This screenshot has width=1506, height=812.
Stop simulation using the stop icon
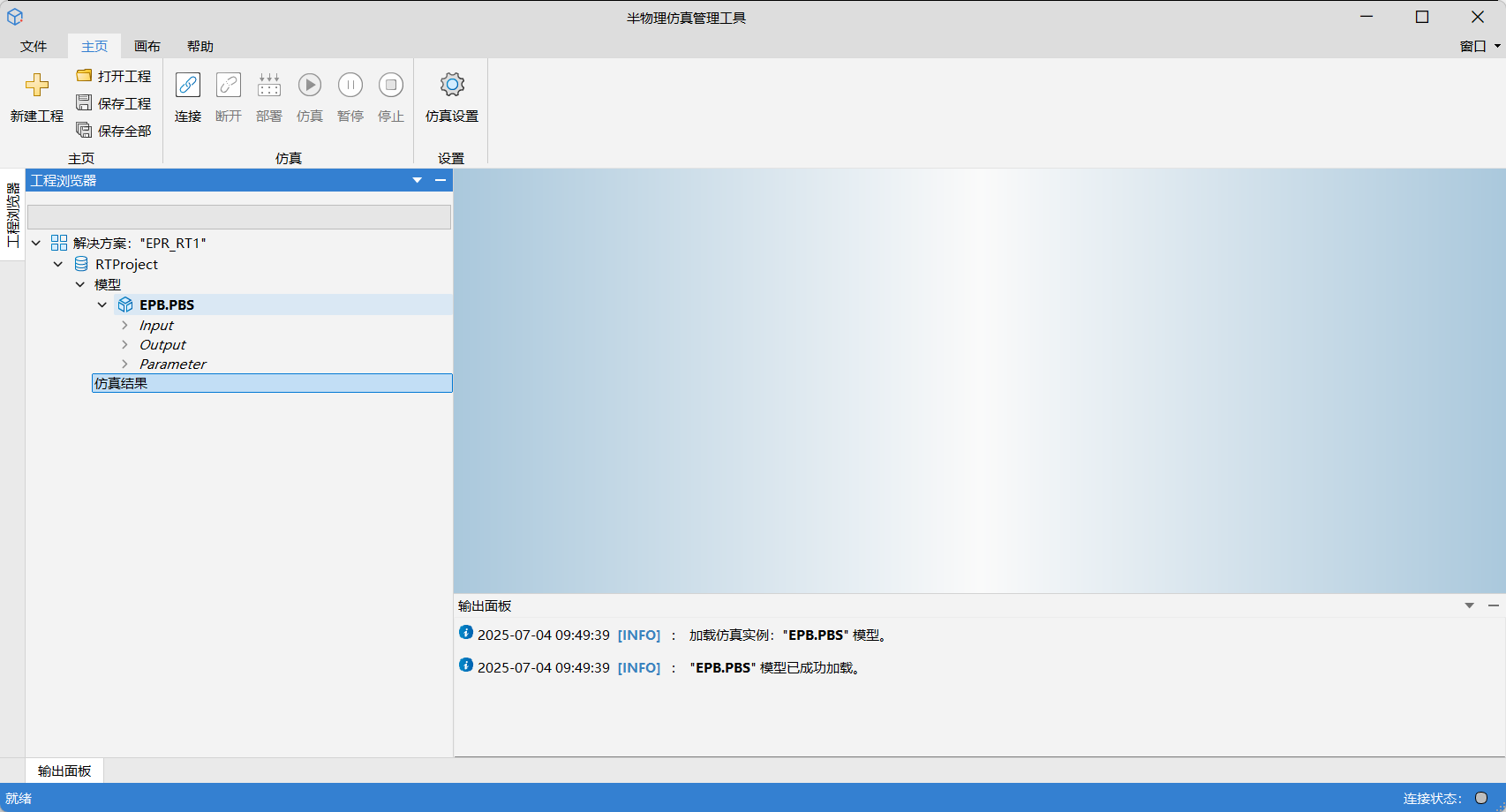pyautogui.click(x=391, y=85)
